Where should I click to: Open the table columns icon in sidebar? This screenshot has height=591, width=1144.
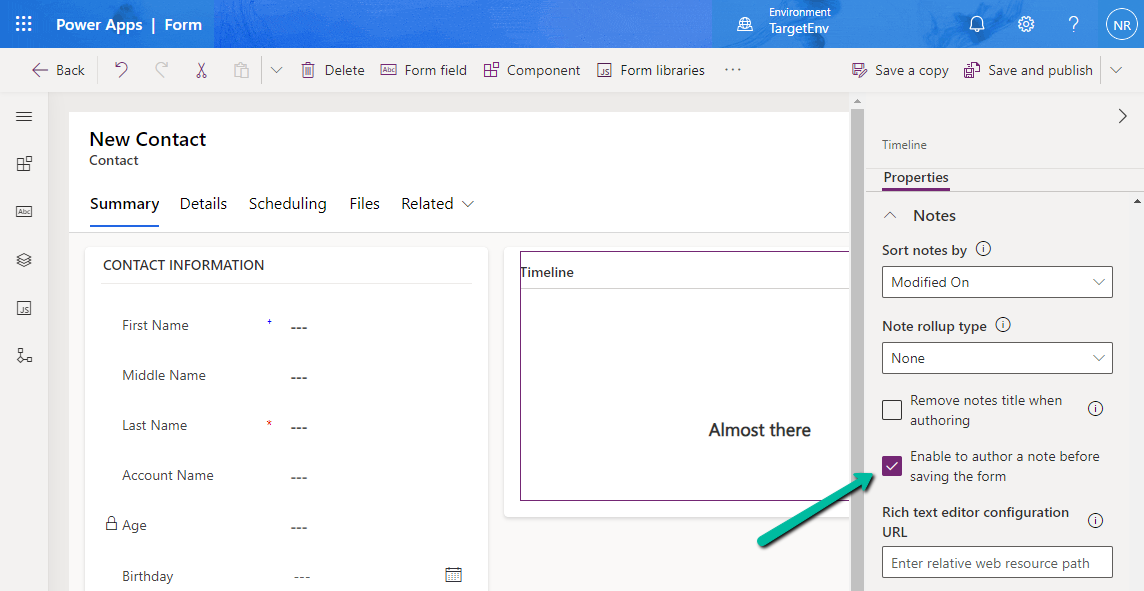point(25,212)
